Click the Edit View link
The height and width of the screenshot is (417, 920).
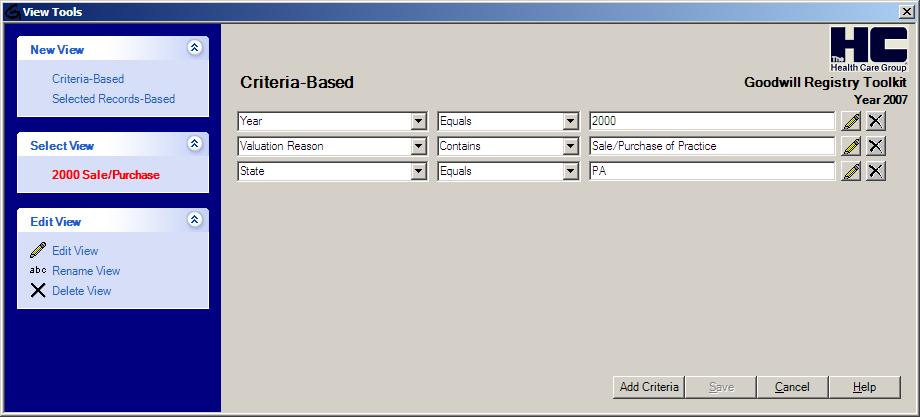pos(75,250)
